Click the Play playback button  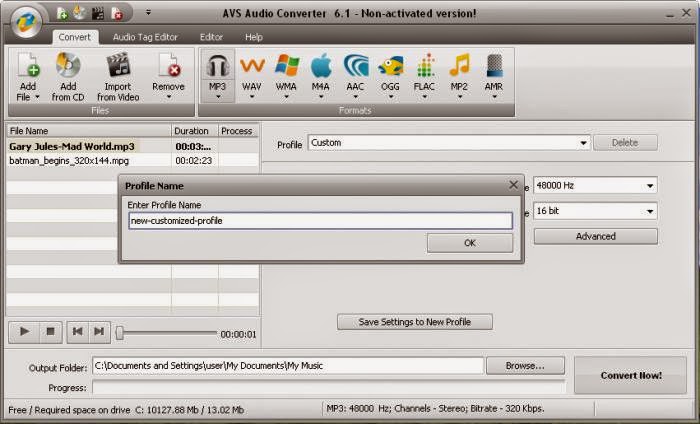point(24,332)
